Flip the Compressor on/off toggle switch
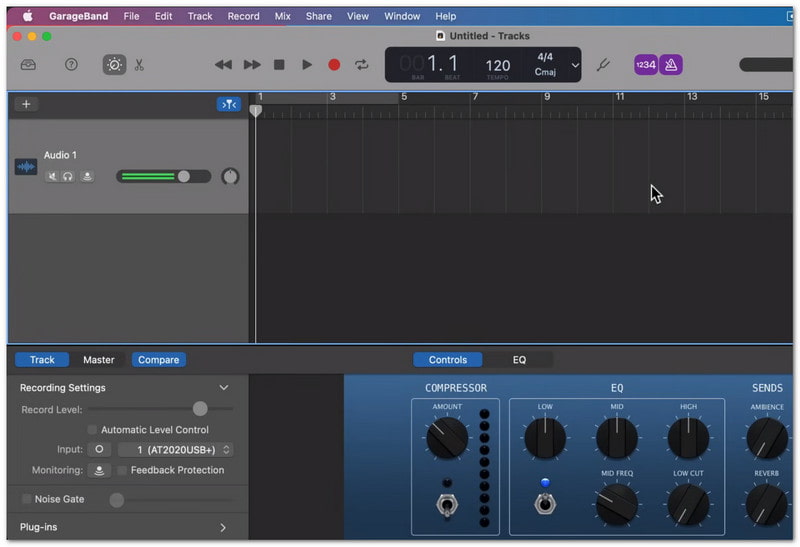Viewport: 800px width, 547px height. click(x=447, y=506)
